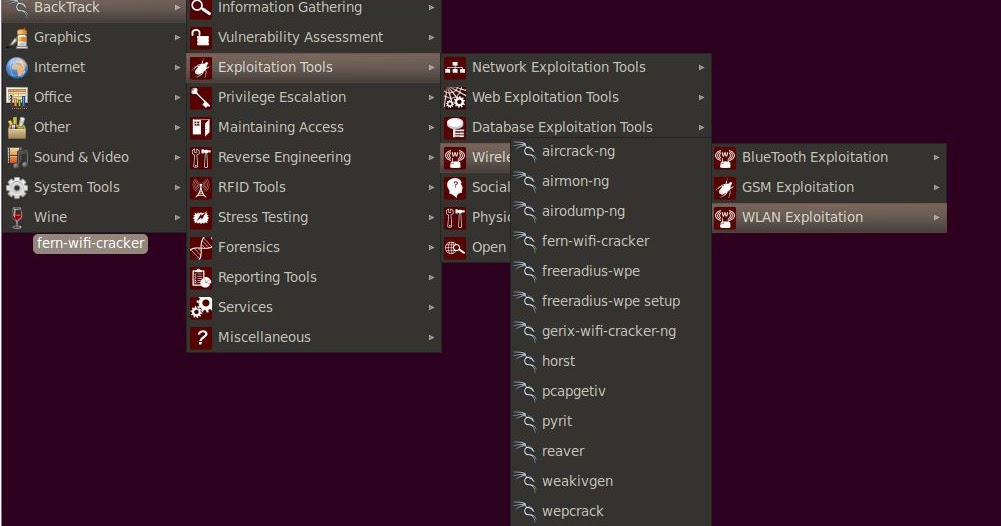Launch gerix-wifi-cracker-ng
This screenshot has height=526, width=1001.
click(x=611, y=331)
